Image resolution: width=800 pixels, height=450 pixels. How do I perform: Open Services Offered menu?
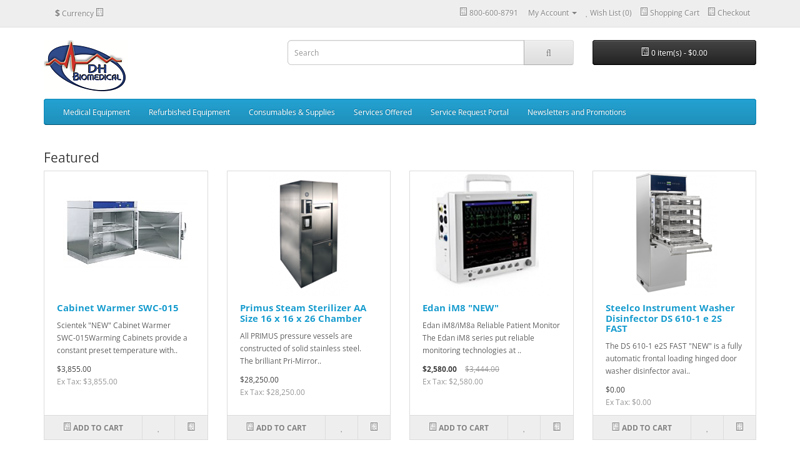(383, 112)
